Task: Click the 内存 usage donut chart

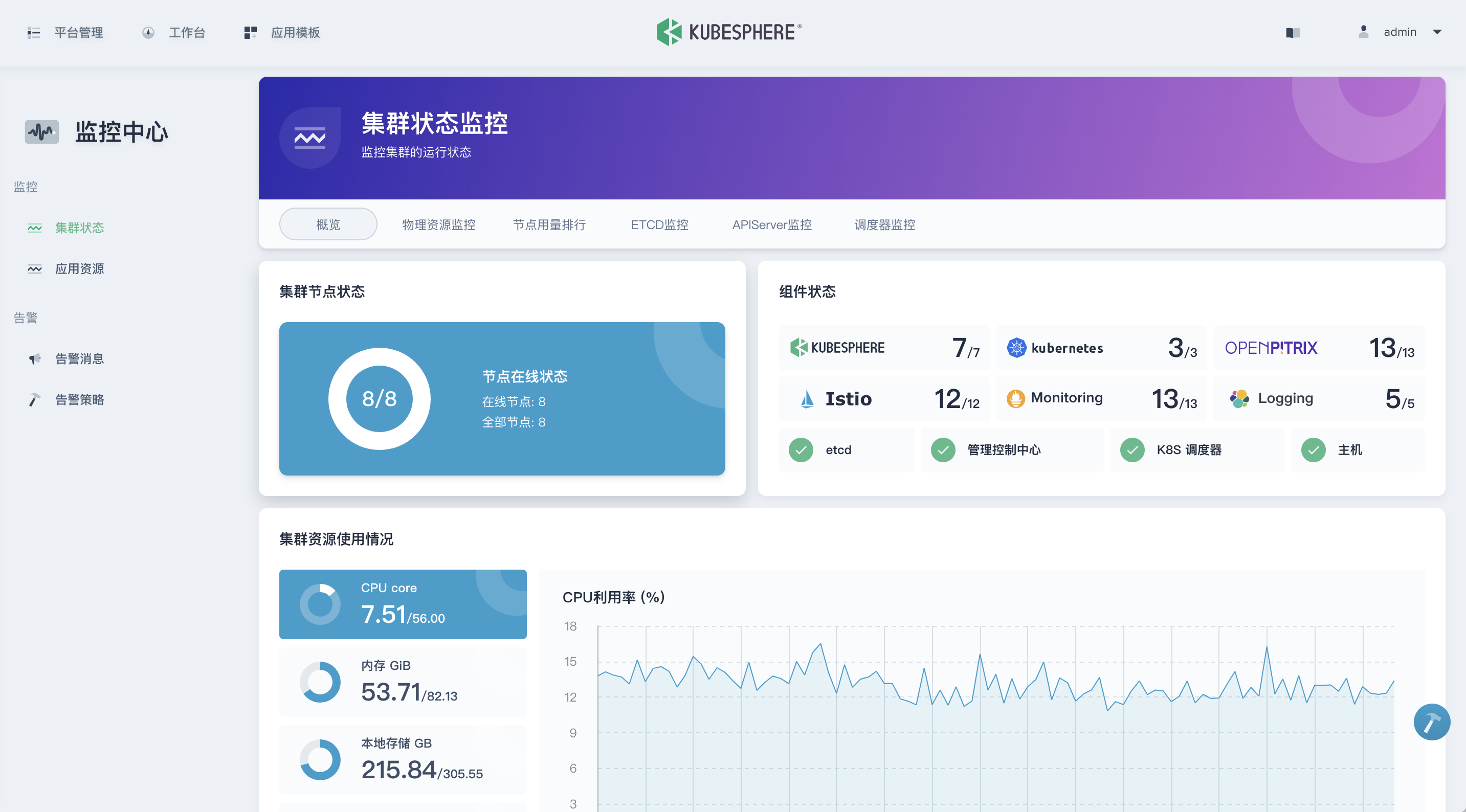Action: [320, 682]
